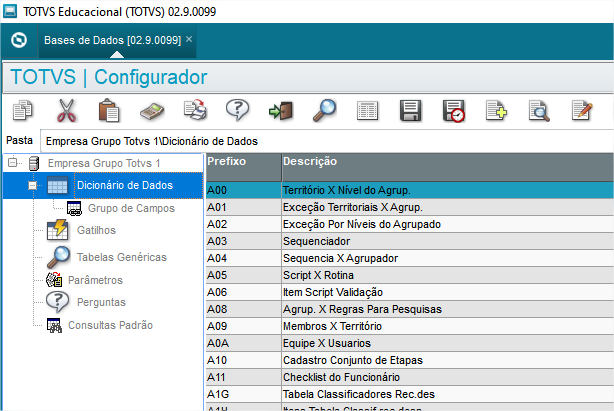The width and height of the screenshot is (614, 411).
Task: Click the A0A prefix cell
Action: 243,343
